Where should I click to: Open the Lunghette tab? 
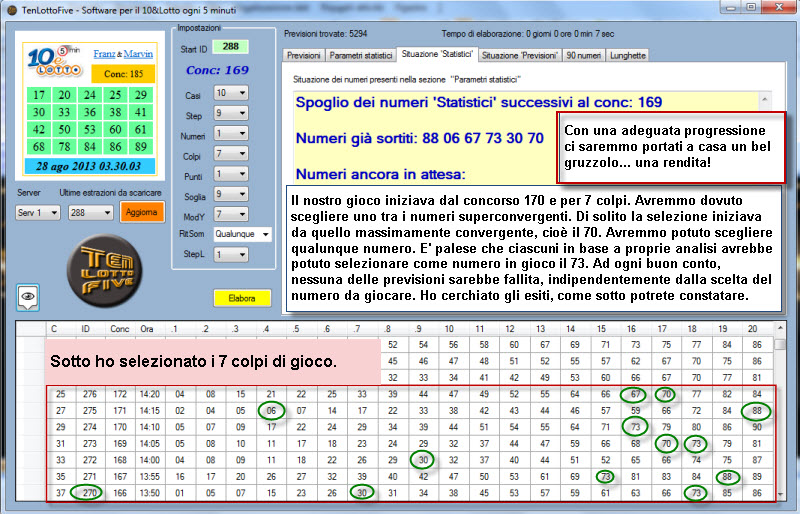click(628, 55)
